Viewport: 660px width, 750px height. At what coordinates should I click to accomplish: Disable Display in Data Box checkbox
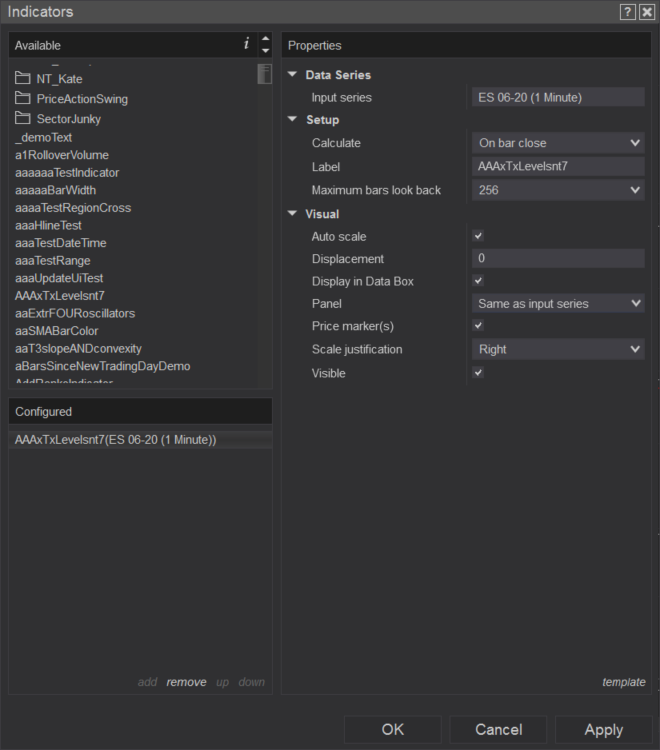tap(478, 281)
